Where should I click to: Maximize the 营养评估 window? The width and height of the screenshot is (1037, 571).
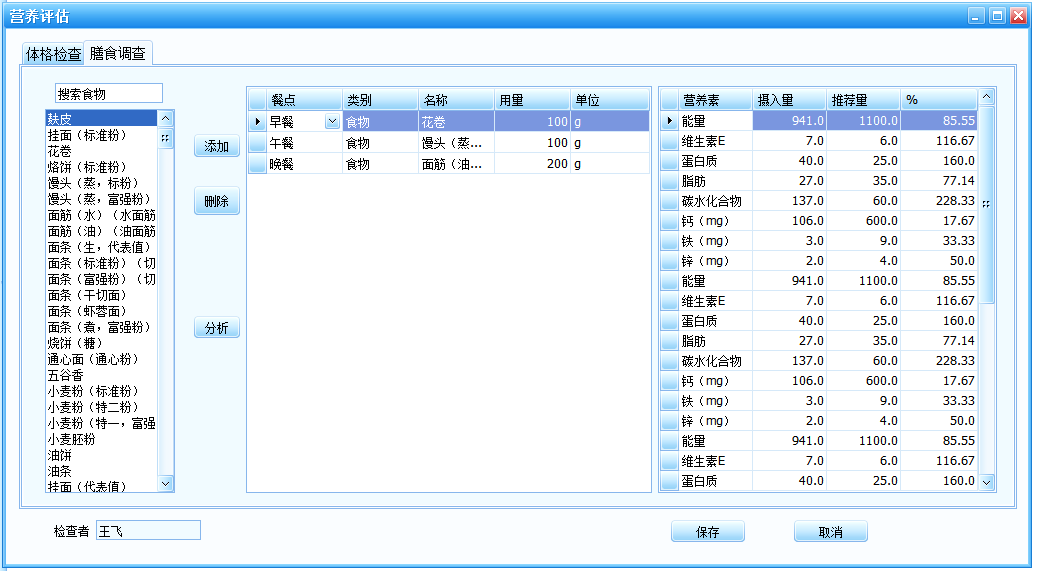[x=997, y=15]
